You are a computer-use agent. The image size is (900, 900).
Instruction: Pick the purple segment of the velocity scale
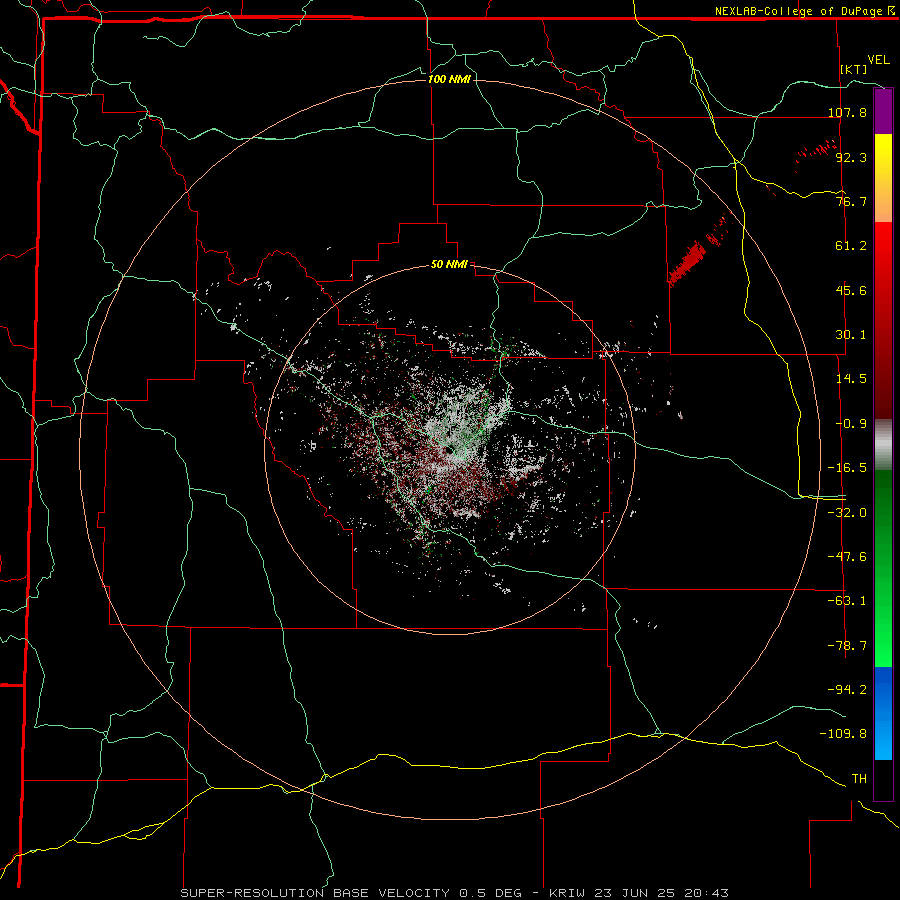tap(883, 112)
